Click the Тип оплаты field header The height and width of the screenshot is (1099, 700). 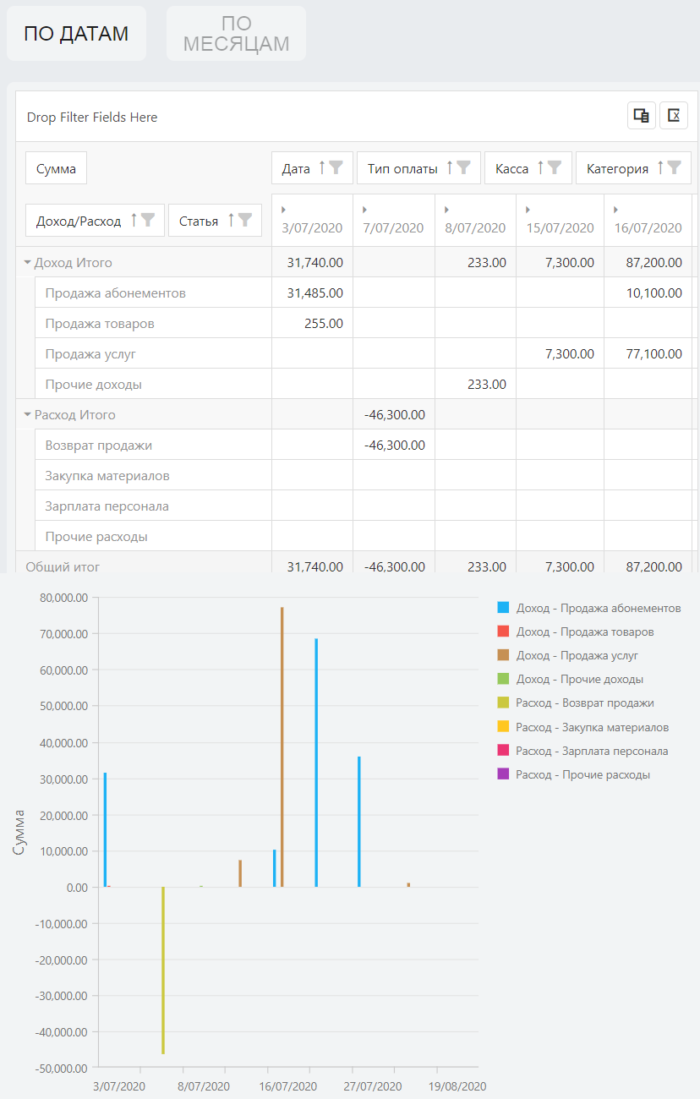tap(418, 168)
